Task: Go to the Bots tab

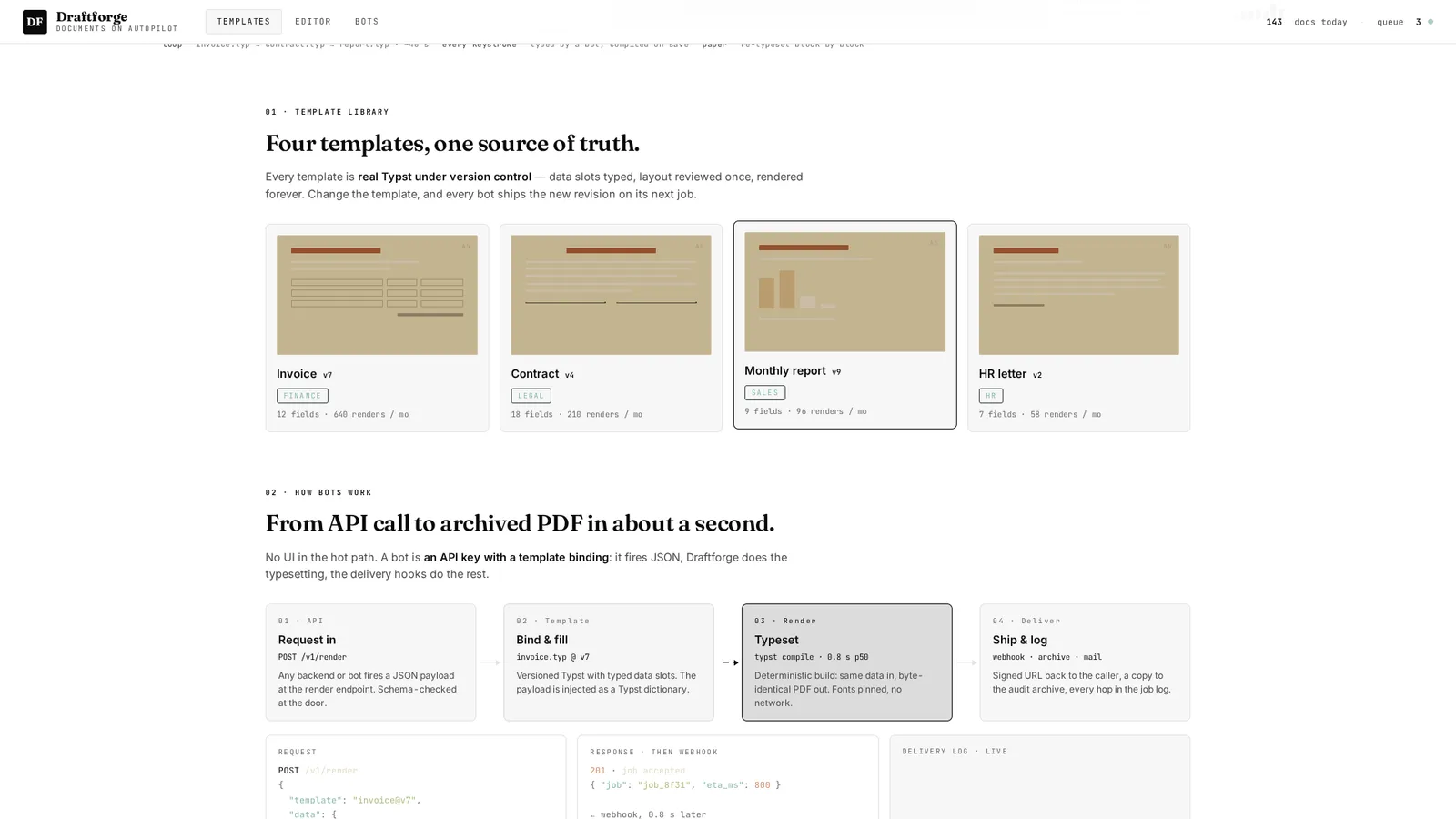Action: (x=367, y=22)
